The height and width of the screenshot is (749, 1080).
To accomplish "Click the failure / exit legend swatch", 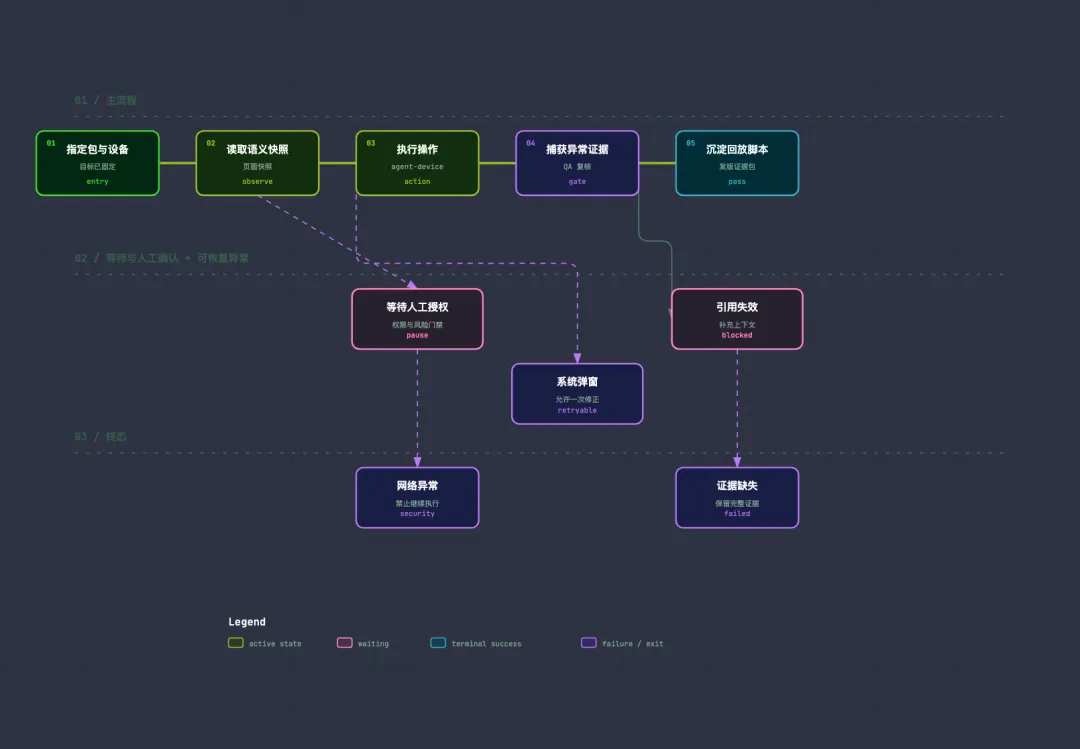I will [x=589, y=643].
